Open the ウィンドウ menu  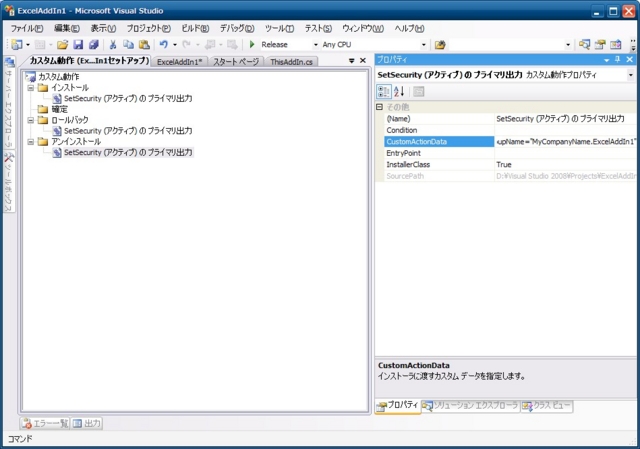click(363, 28)
